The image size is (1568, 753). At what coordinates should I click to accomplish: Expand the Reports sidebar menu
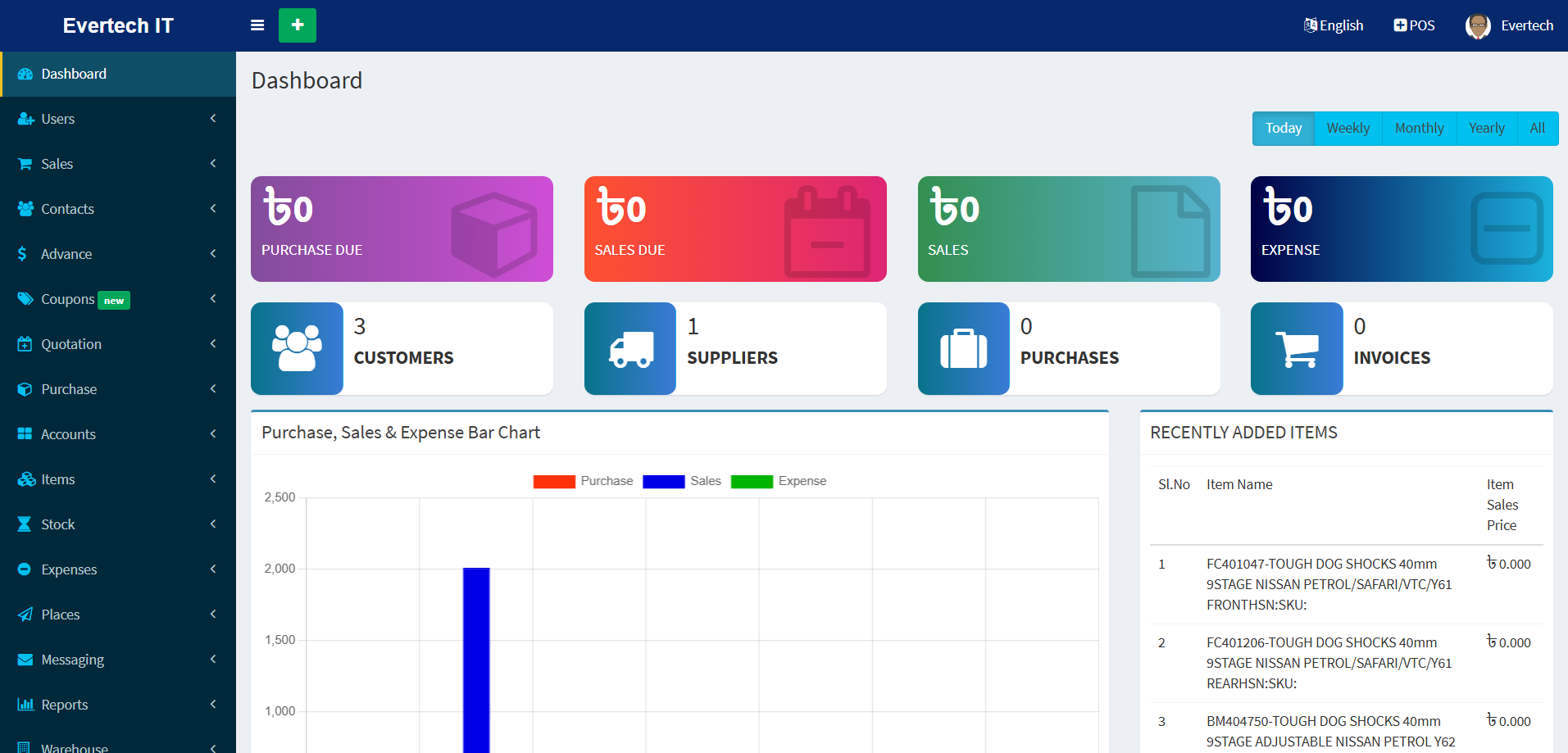pyautogui.click(x=118, y=705)
